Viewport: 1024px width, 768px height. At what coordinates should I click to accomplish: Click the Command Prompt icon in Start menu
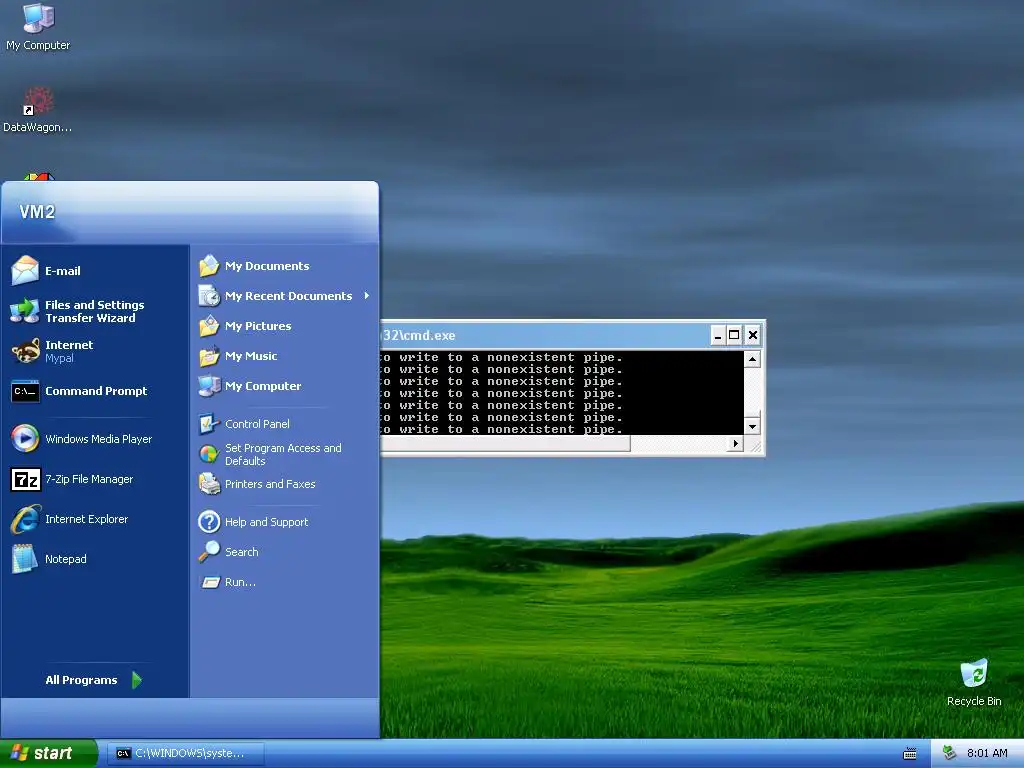[x=25, y=391]
